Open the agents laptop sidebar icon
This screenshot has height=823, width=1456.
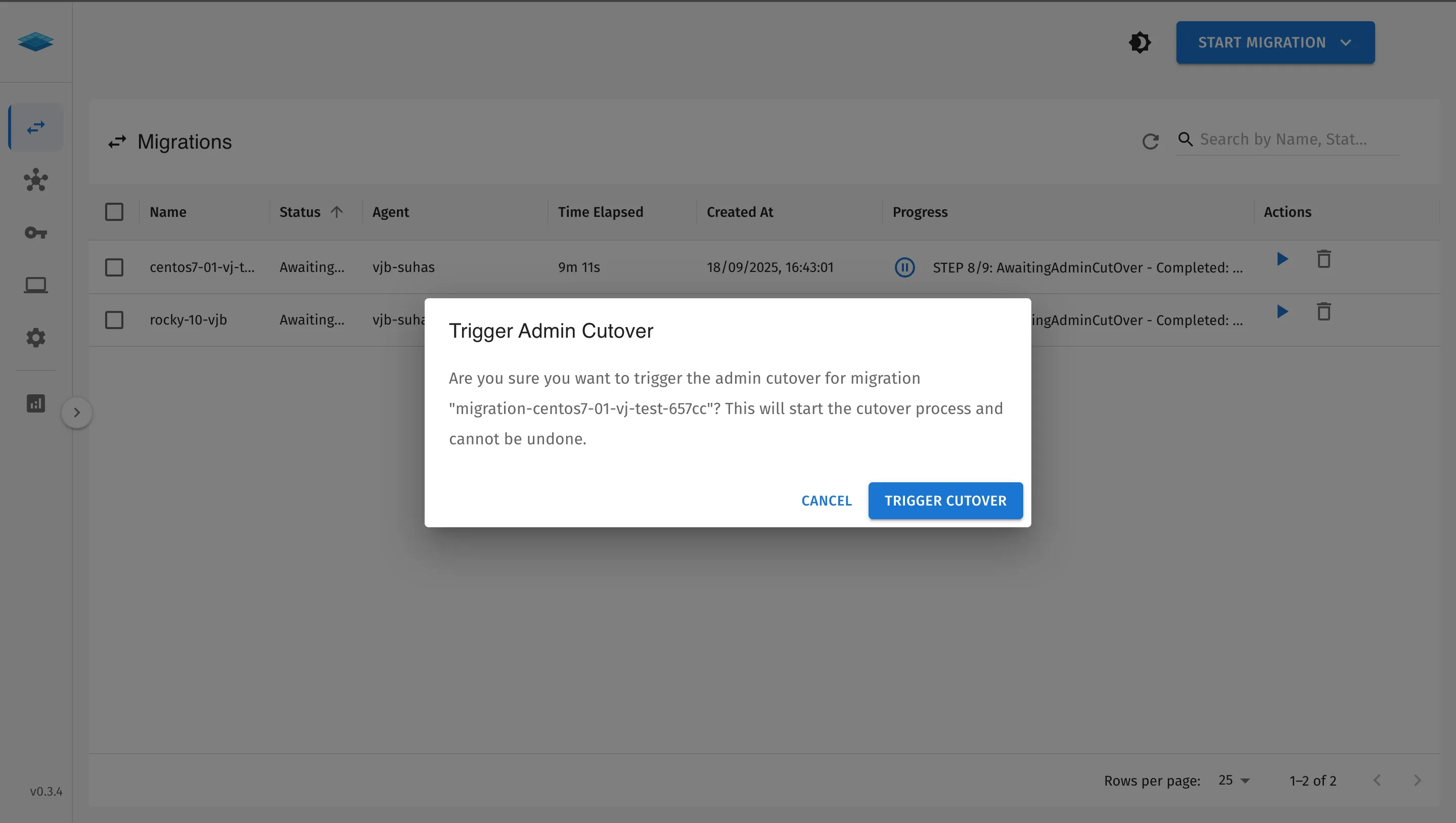[x=35, y=285]
